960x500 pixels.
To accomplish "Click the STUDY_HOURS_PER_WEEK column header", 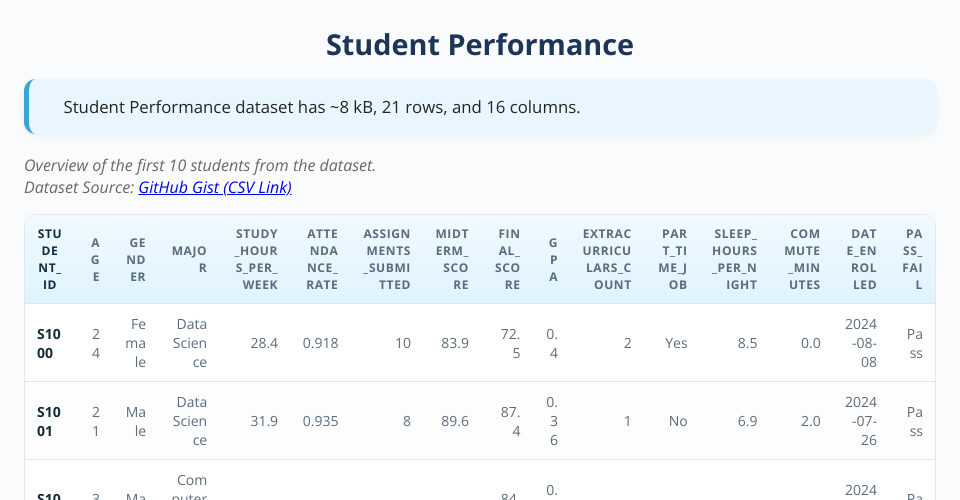I will coord(257,259).
